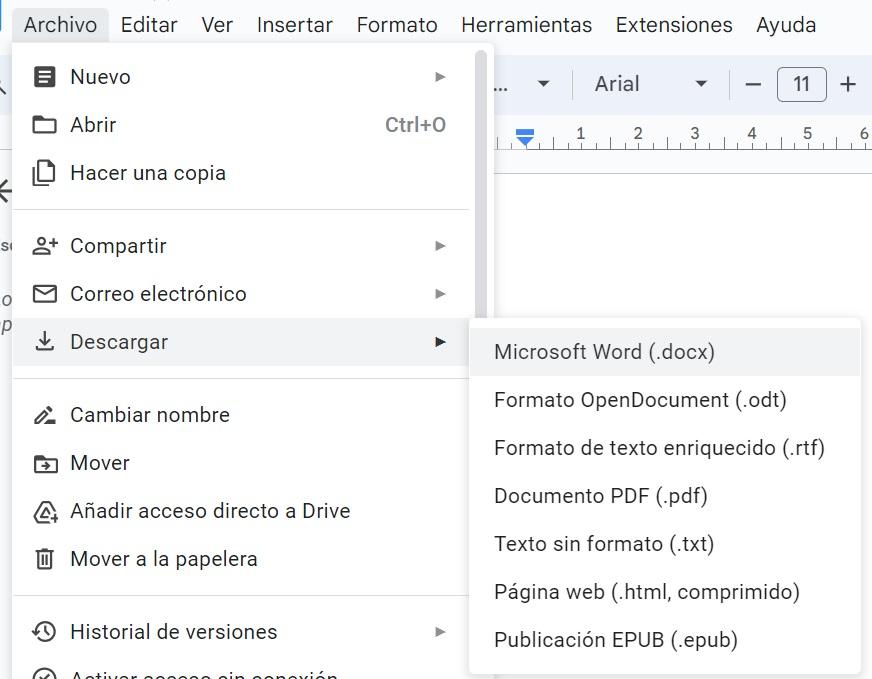The image size is (872, 679).
Task: Create a new document using the Nuevo icon
Action: click(44, 76)
